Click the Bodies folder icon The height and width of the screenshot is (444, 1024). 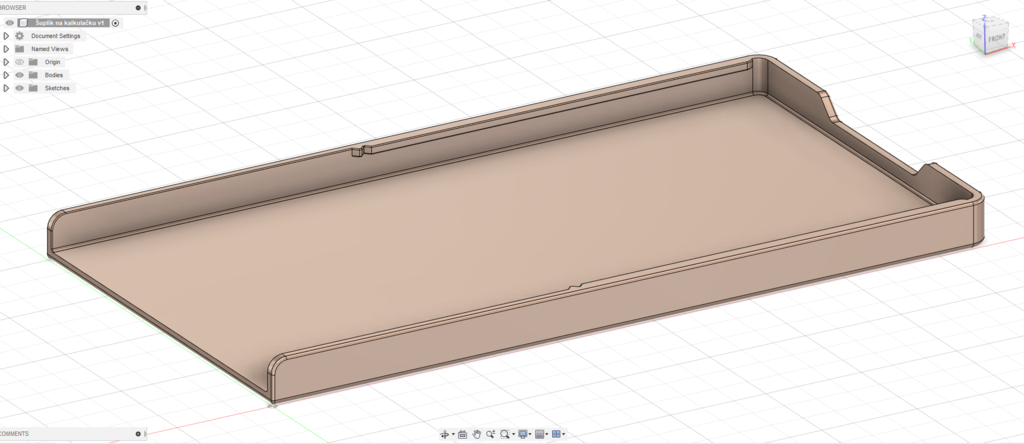tap(33, 75)
